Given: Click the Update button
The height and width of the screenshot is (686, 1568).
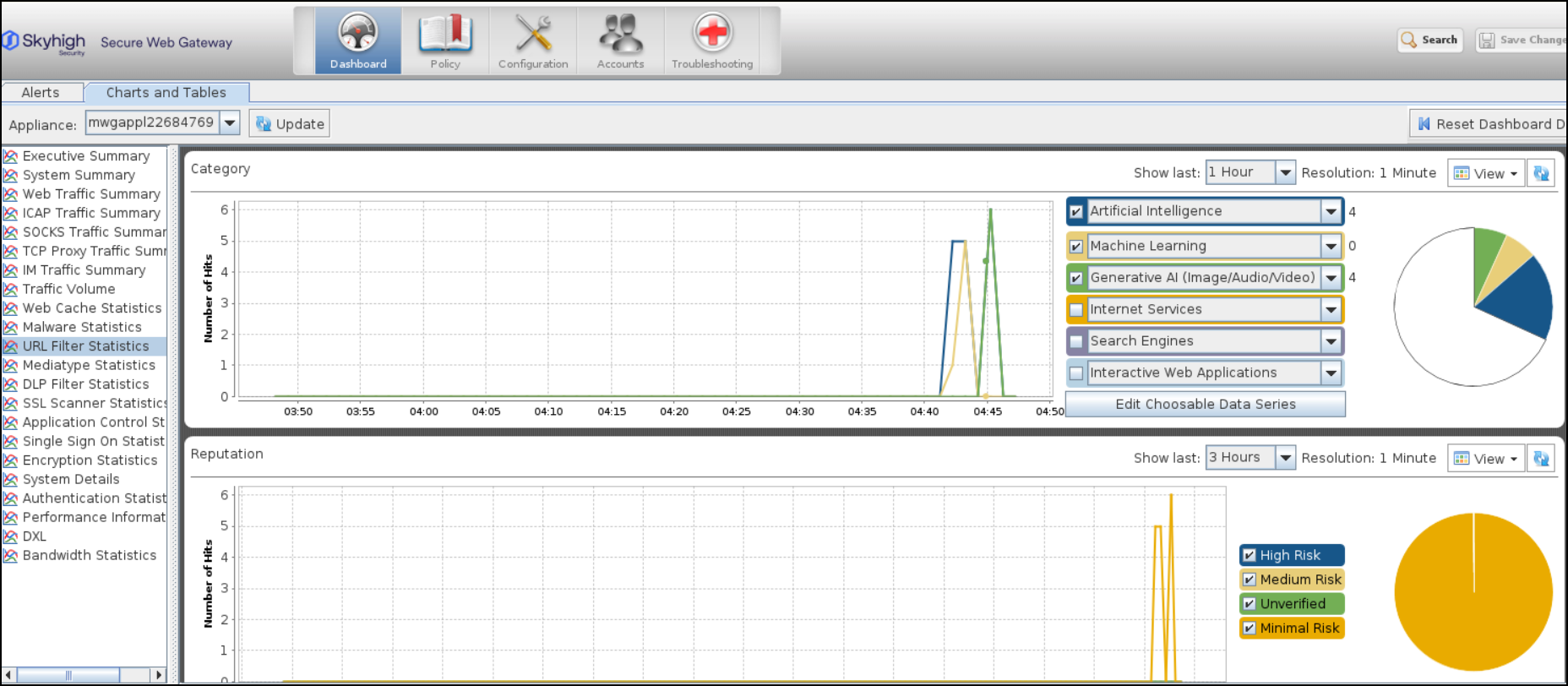Looking at the screenshot, I should 290,124.
